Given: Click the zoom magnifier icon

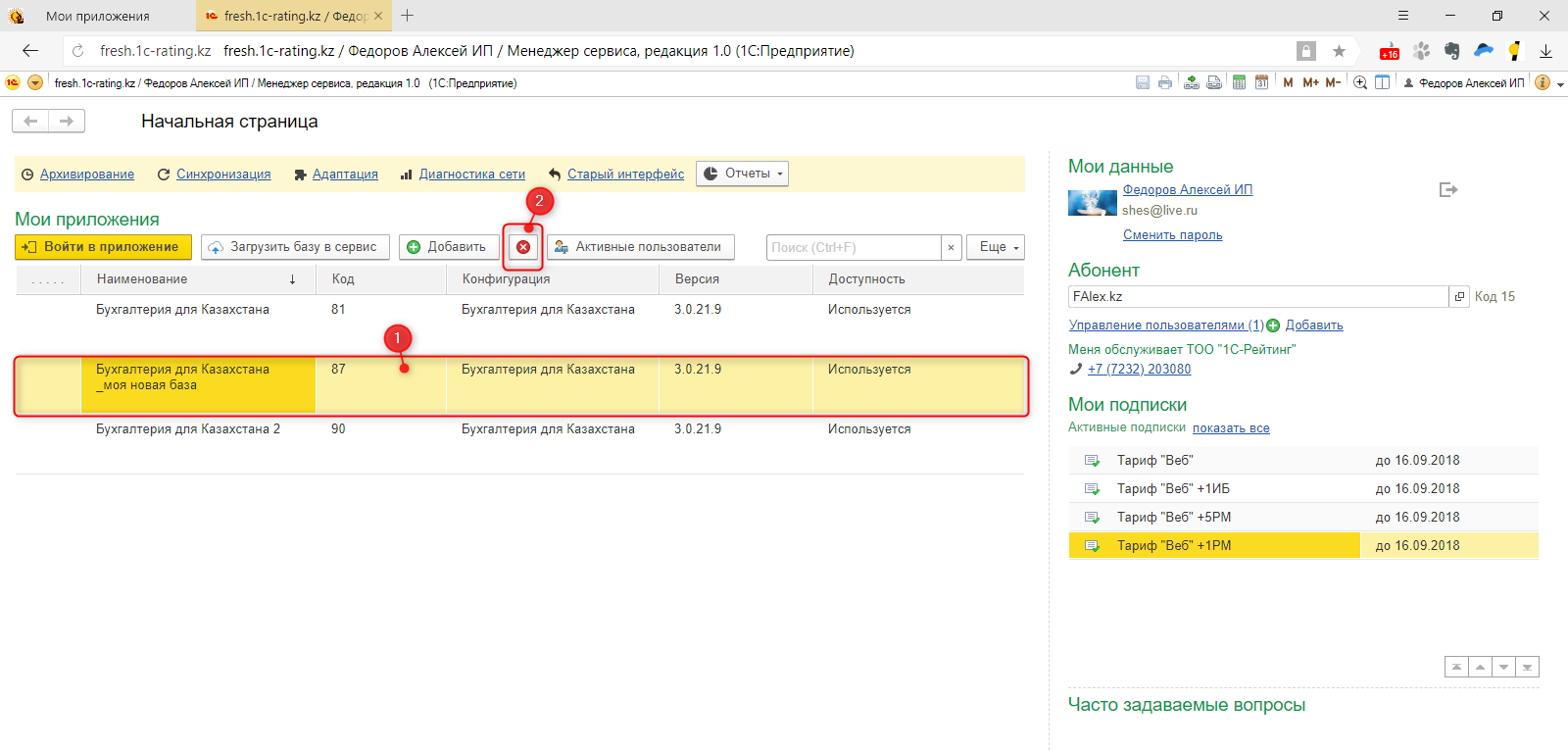Looking at the screenshot, I should click(x=1359, y=82).
